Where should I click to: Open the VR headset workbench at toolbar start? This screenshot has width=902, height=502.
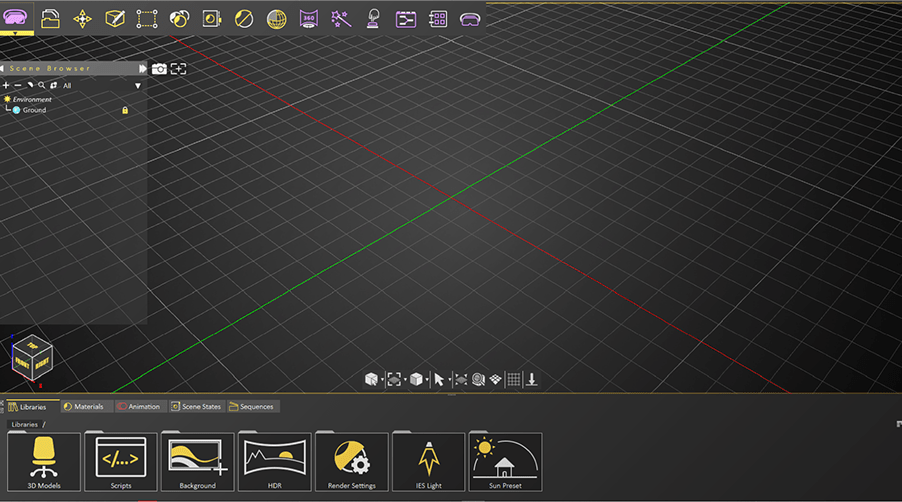click(x=15, y=17)
